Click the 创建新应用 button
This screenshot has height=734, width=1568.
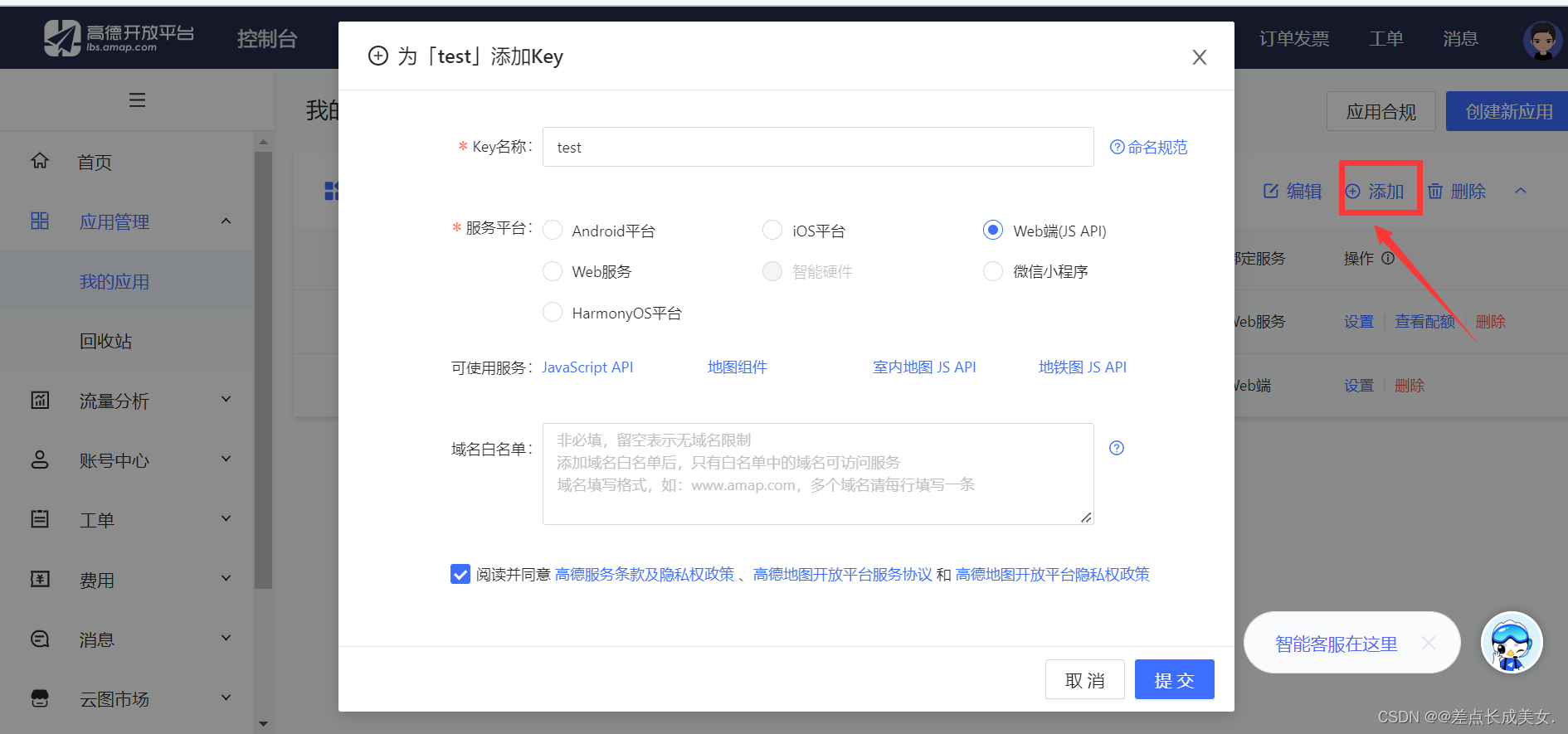pos(1507,111)
